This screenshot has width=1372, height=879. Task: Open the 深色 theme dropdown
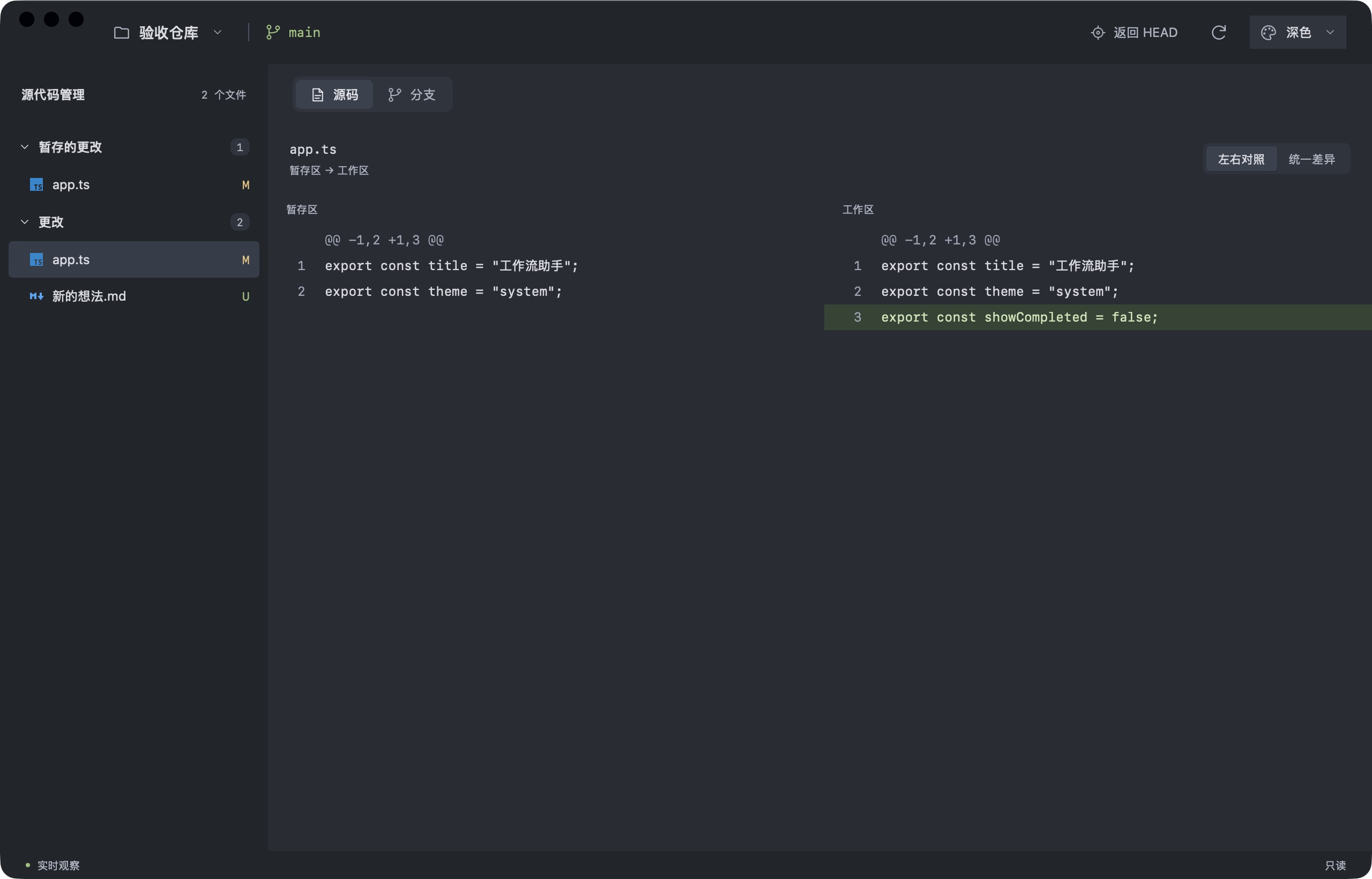(1297, 33)
